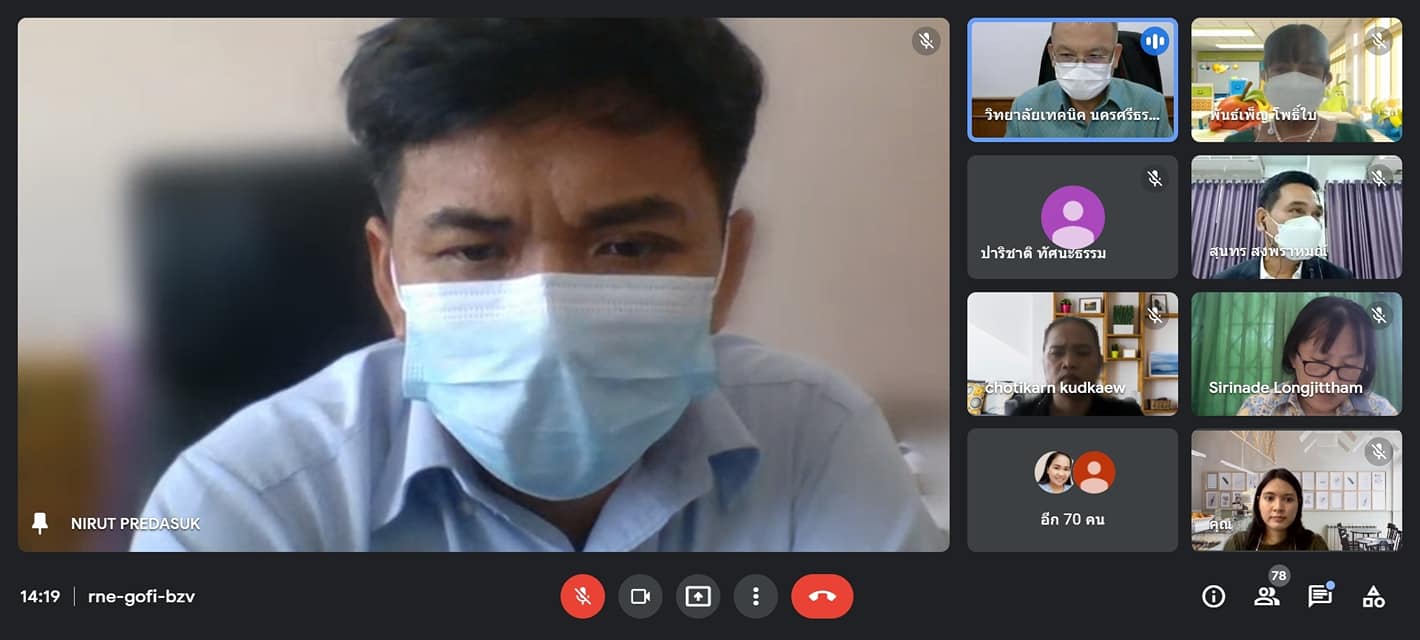The height and width of the screenshot is (640, 1420).
Task: Select the สุนทร participant video tile
Action: [x=1296, y=217]
